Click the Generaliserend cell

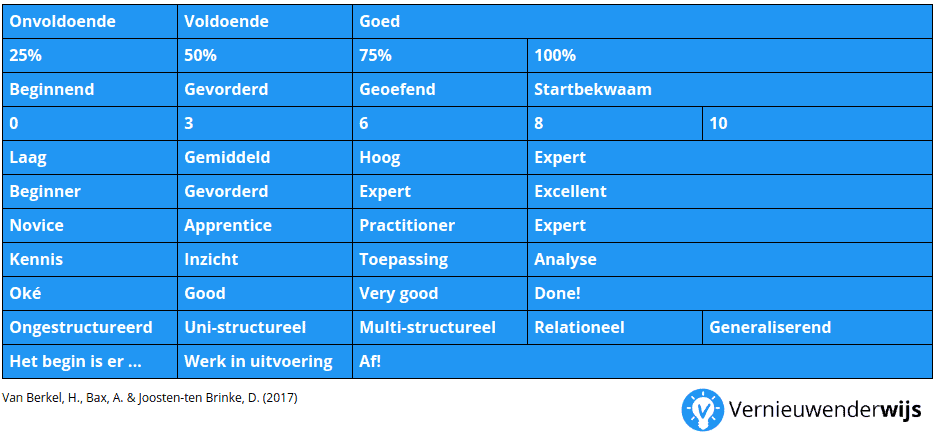coord(817,328)
